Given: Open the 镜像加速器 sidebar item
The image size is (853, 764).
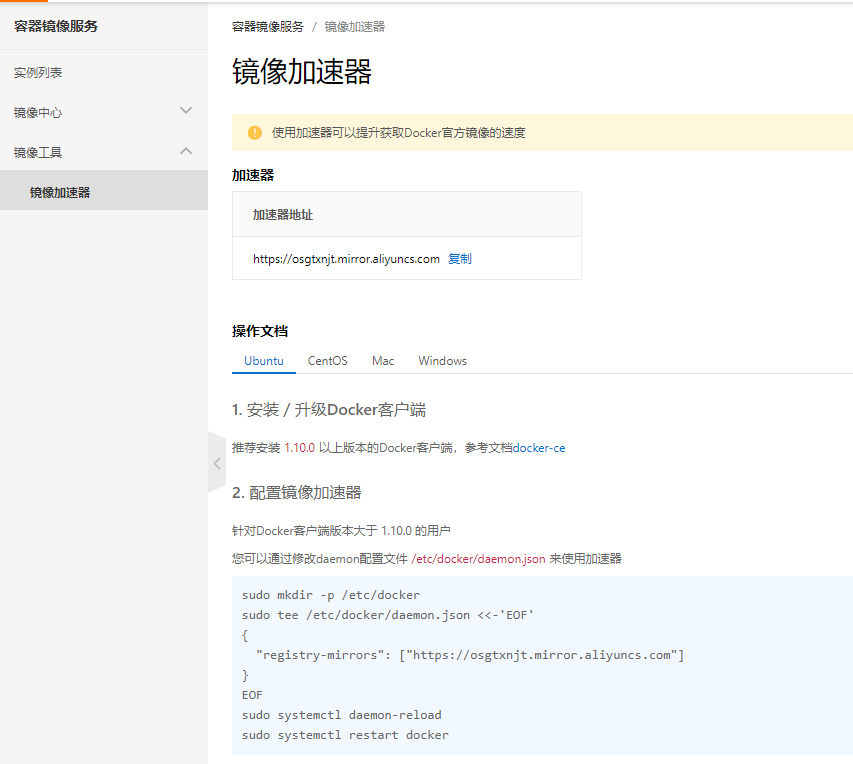Looking at the screenshot, I should click(104, 190).
